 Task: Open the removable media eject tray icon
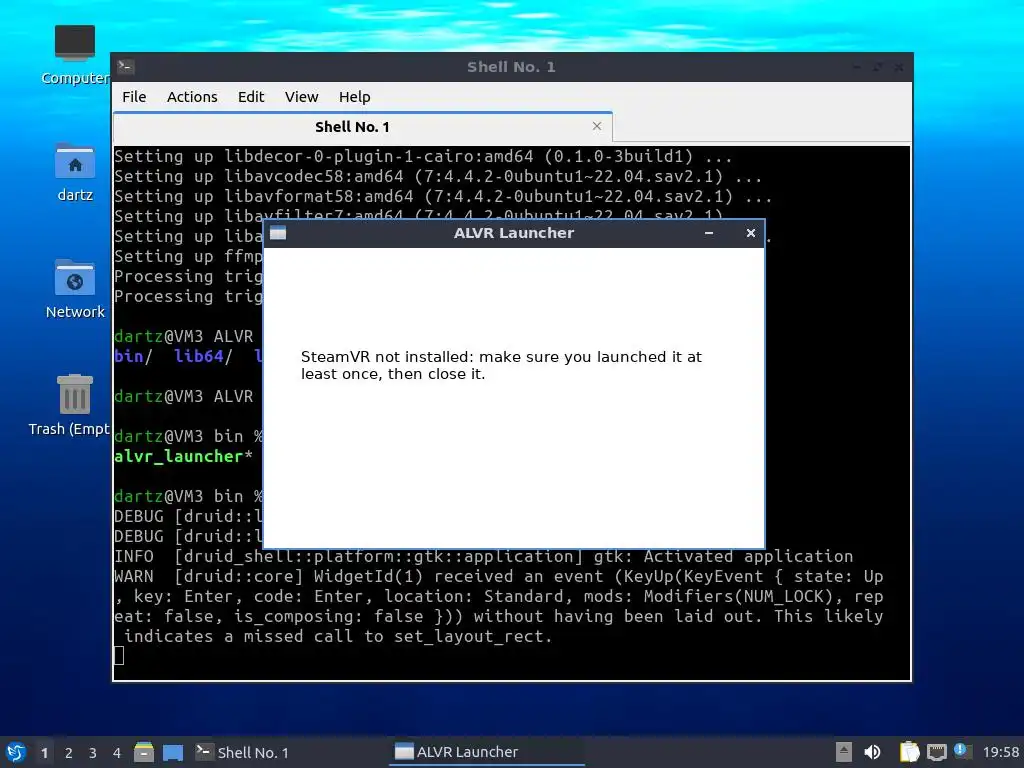point(843,752)
